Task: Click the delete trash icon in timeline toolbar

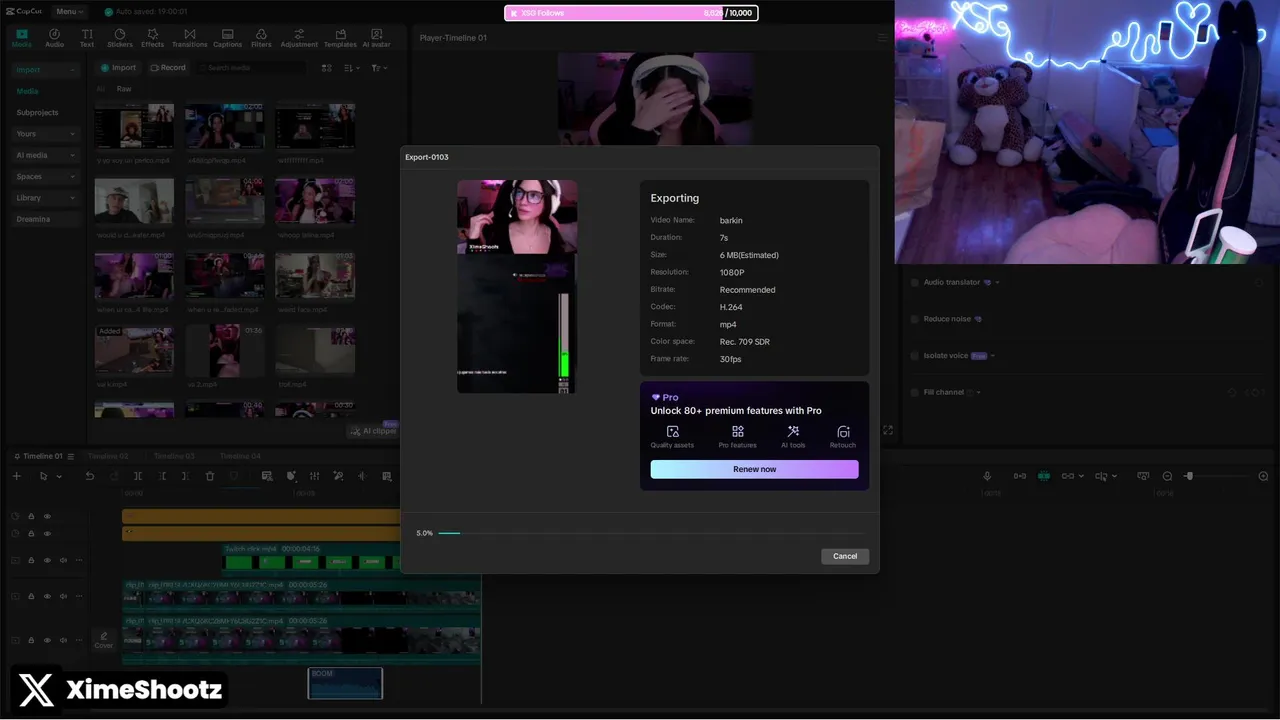Action: click(210, 476)
